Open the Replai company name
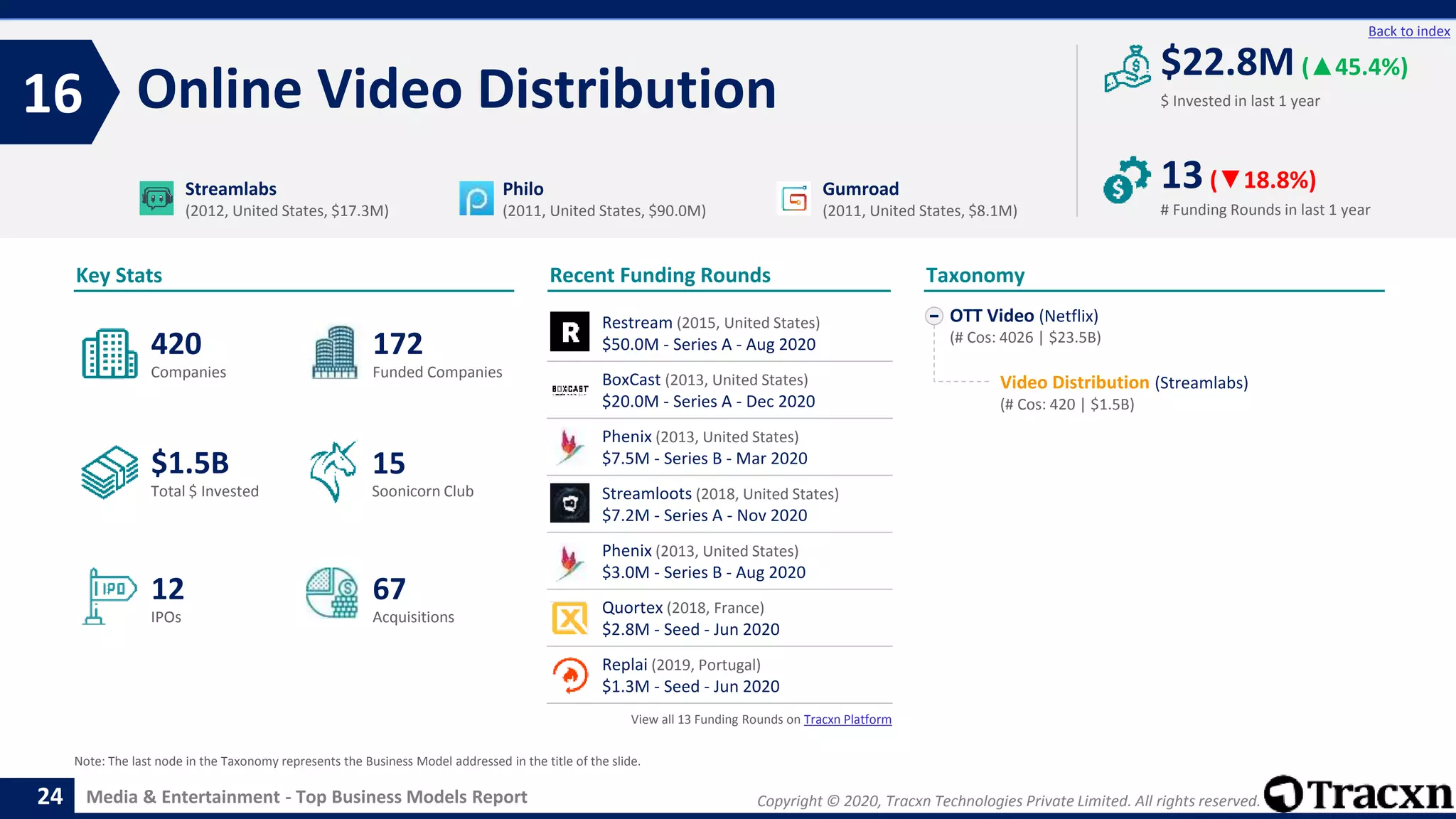This screenshot has height=819, width=1456. [624, 665]
